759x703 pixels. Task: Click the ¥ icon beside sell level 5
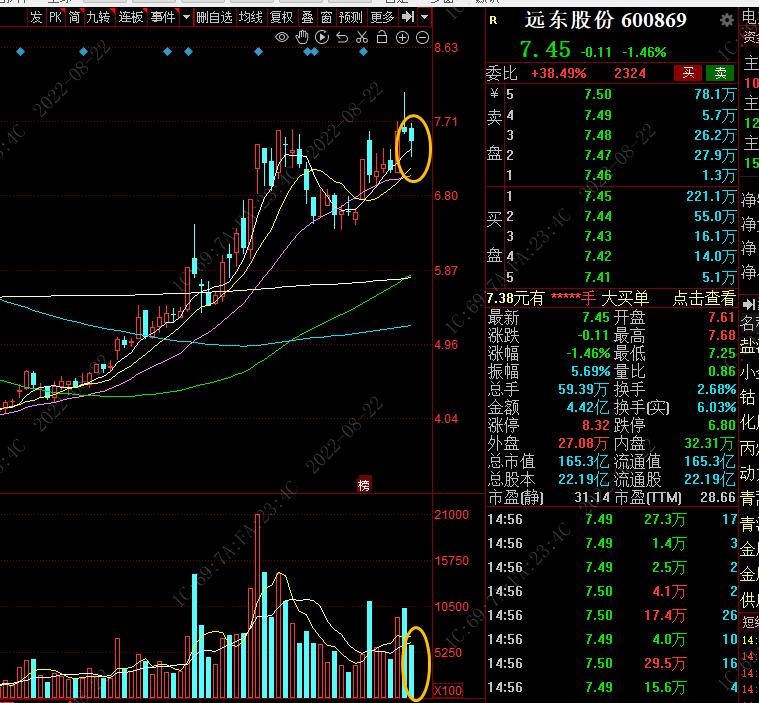pos(494,93)
